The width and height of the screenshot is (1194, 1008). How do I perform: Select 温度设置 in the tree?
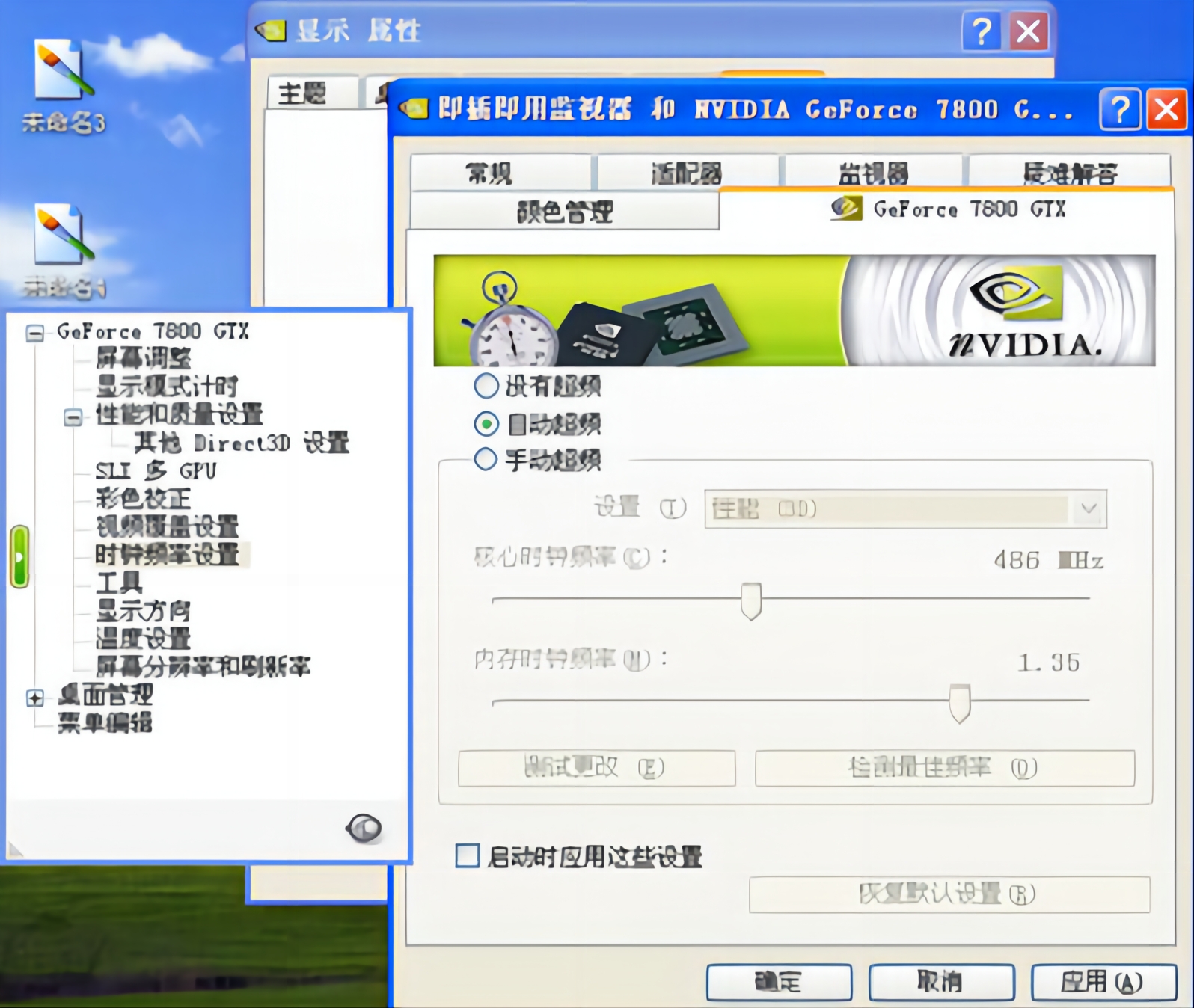click(x=143, y=638)
